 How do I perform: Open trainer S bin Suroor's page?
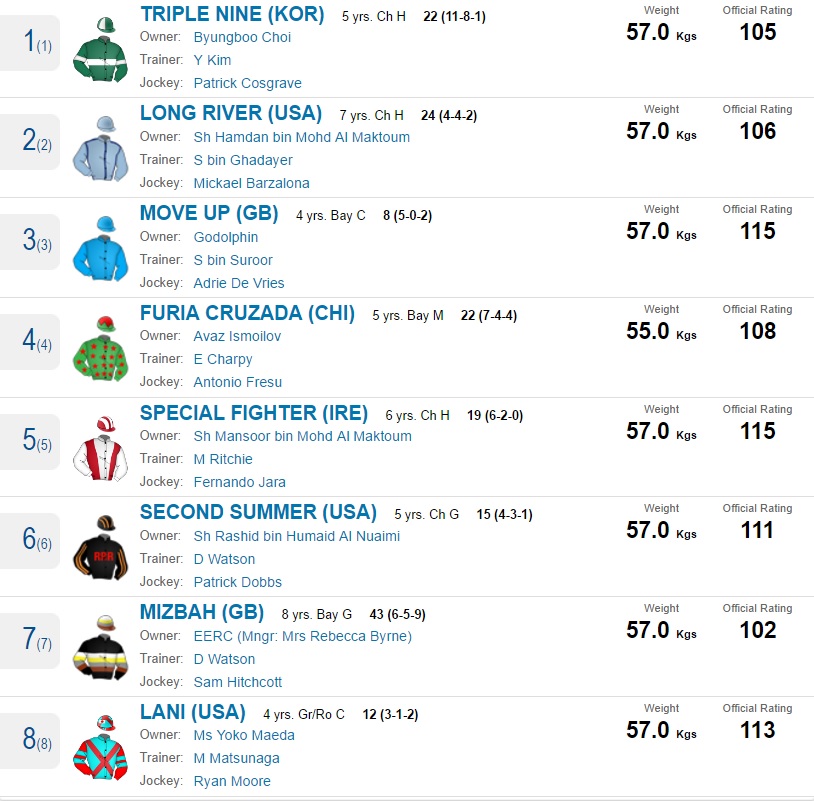(x=233, y=260)
